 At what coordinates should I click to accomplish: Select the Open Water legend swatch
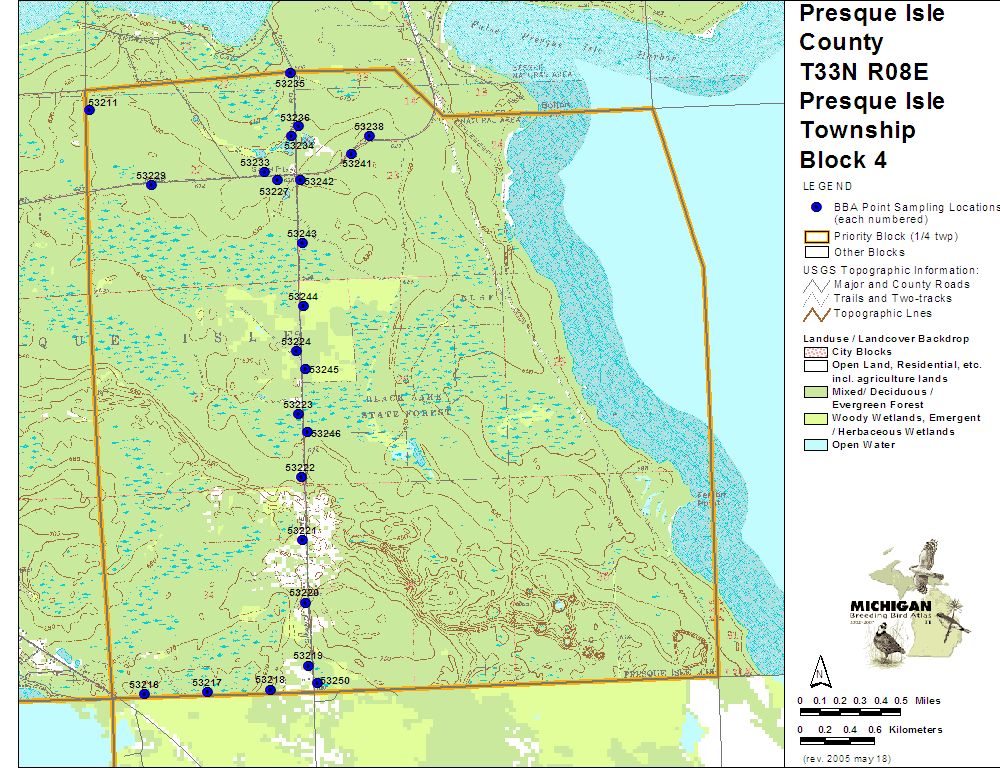(817, 445)
